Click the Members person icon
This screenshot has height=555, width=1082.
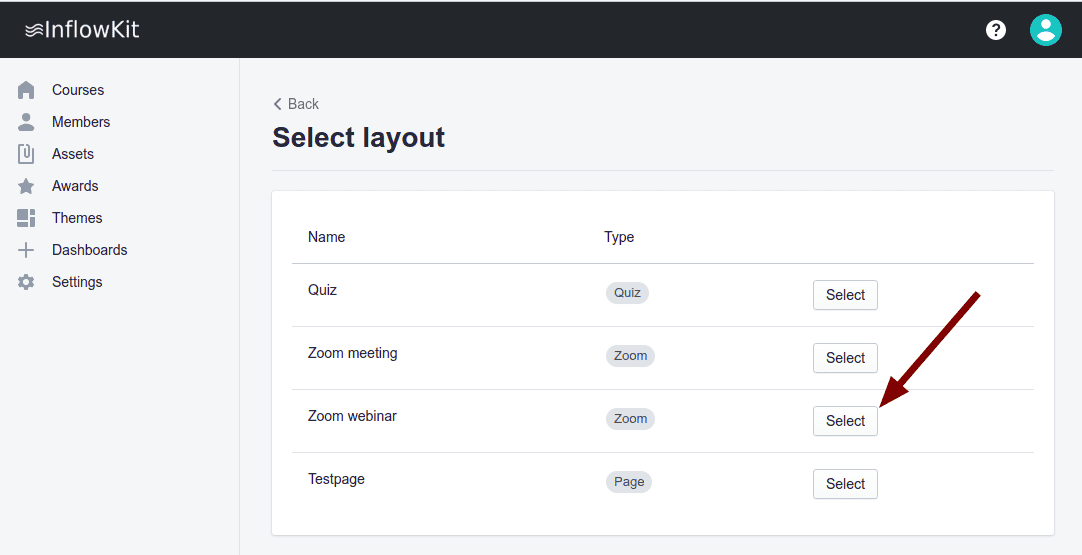(27, 122)
